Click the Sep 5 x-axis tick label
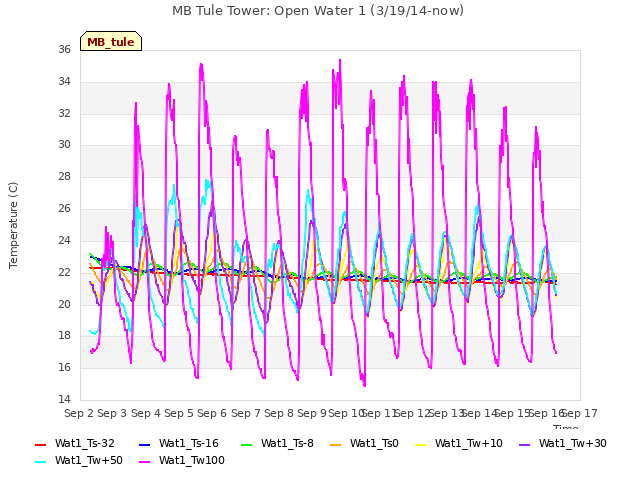Screen dimensions: 640x480 pyautogui.click(x=179, y=413)
